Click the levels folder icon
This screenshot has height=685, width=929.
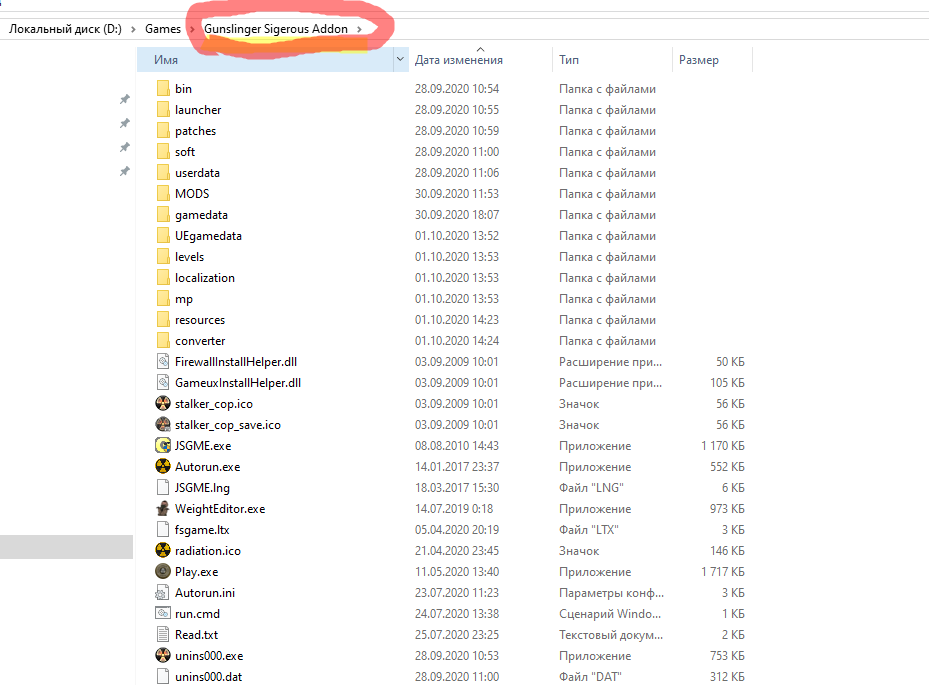pyautogui.click(x=163, y=257)
